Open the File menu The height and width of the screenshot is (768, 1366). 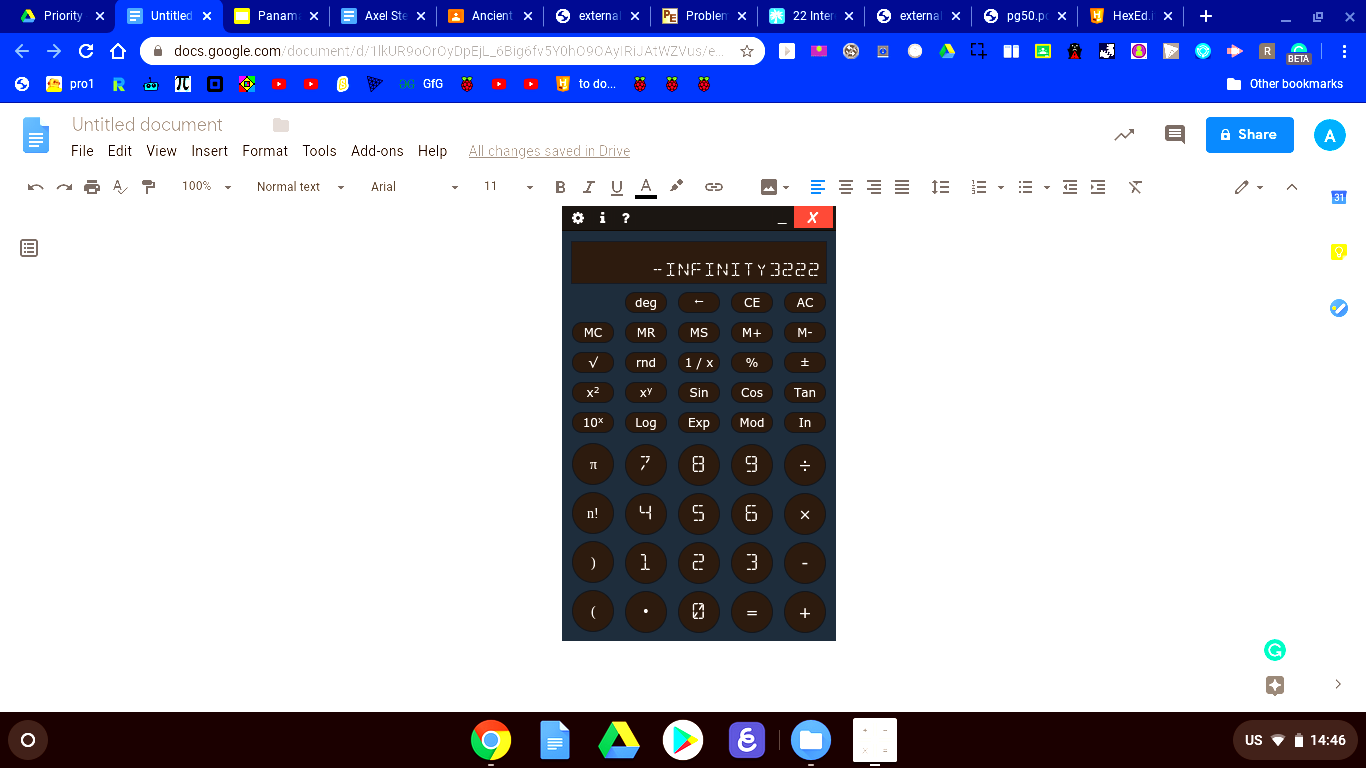pos(82,151)
